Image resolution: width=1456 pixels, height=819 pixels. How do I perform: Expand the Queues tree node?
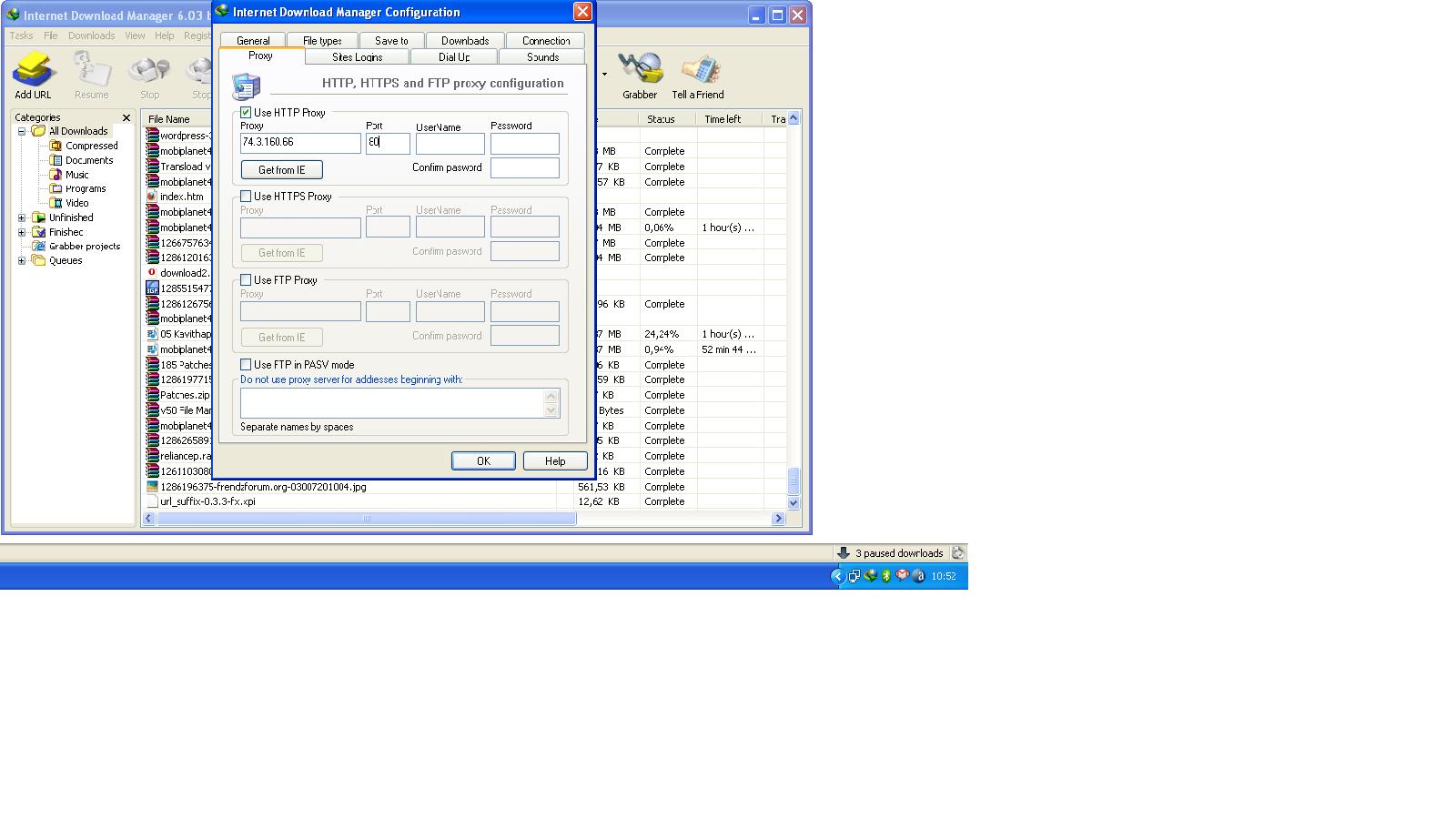pyautogui.click(x=22, y=260)
